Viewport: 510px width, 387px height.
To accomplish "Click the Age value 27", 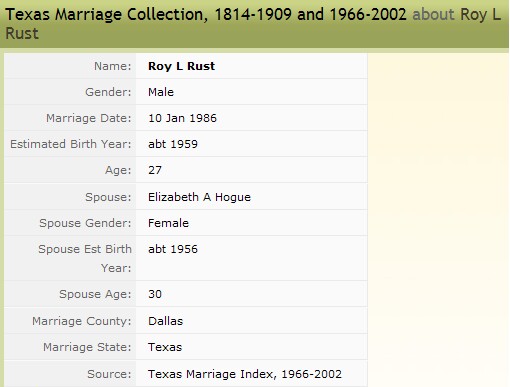I will click(x=155, y=170).
